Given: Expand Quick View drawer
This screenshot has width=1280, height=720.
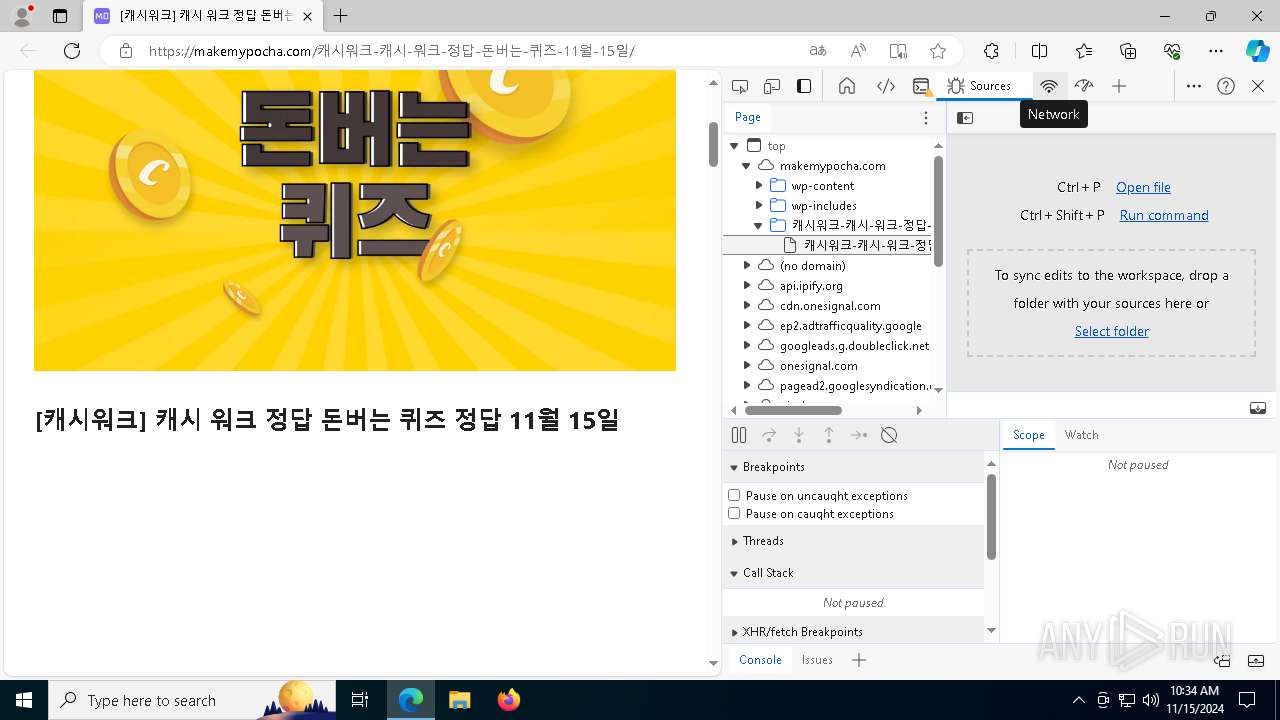Looking at the screenshot, I should 1256,661.
